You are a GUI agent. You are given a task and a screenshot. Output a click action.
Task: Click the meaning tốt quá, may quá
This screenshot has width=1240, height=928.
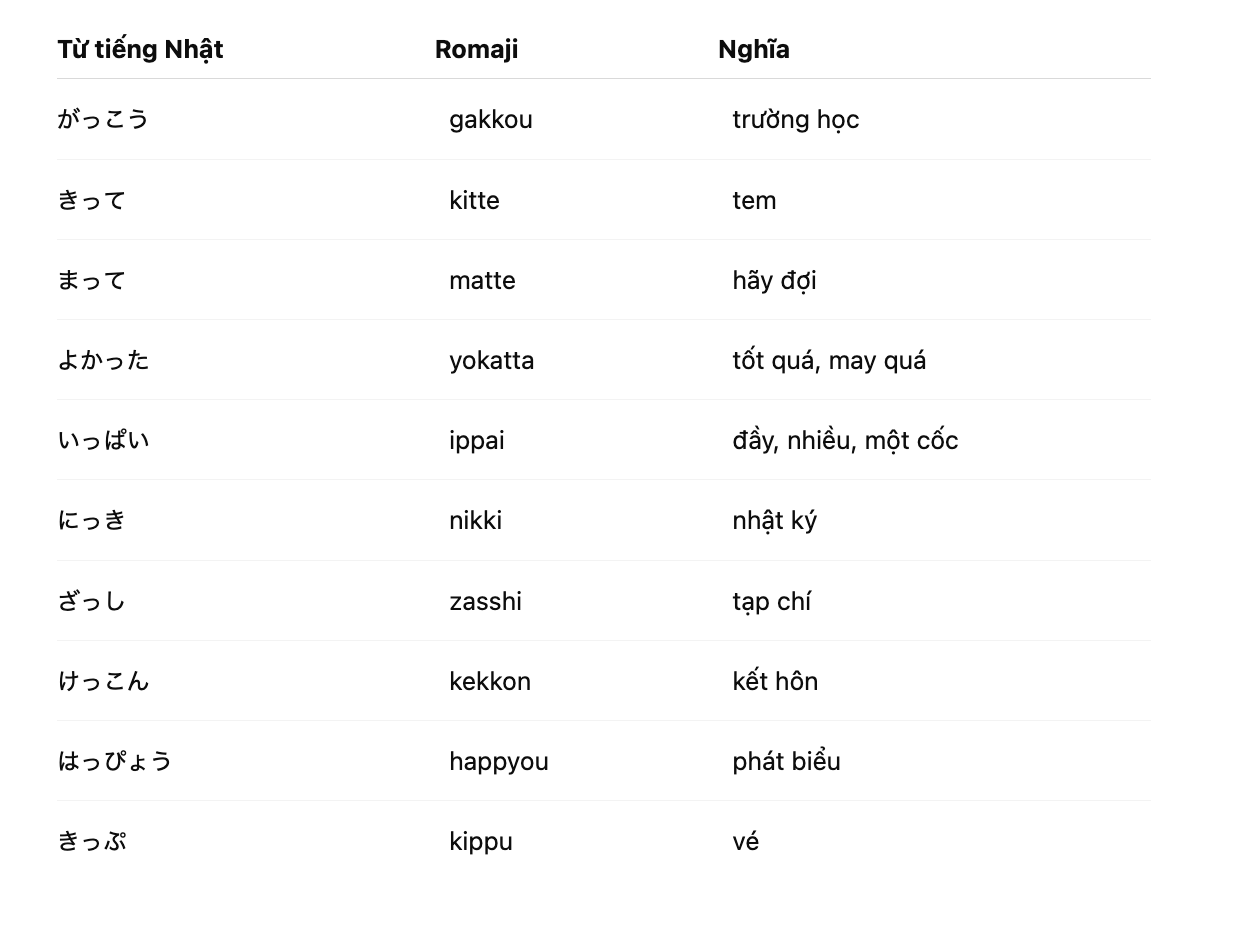(829, 361)
